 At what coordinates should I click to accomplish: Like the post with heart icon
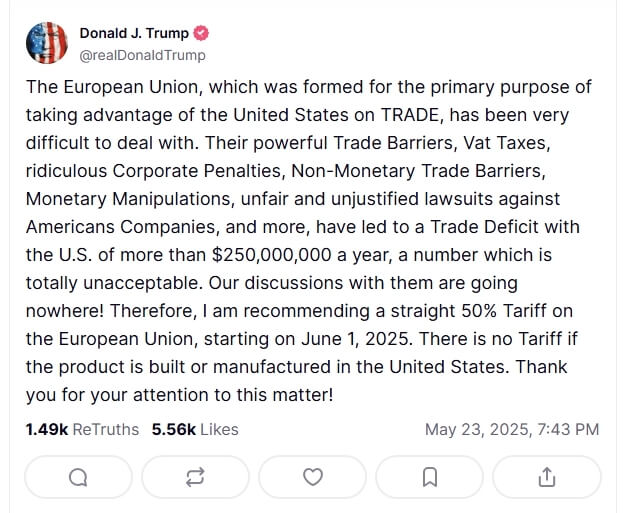312,477
